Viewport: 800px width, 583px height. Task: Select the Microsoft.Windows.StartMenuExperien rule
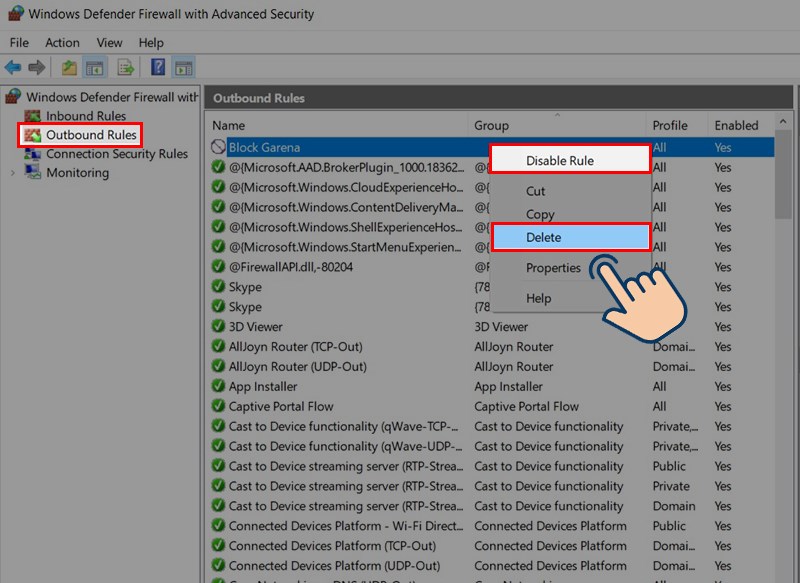pyautogui.click(x=345, y=246)
